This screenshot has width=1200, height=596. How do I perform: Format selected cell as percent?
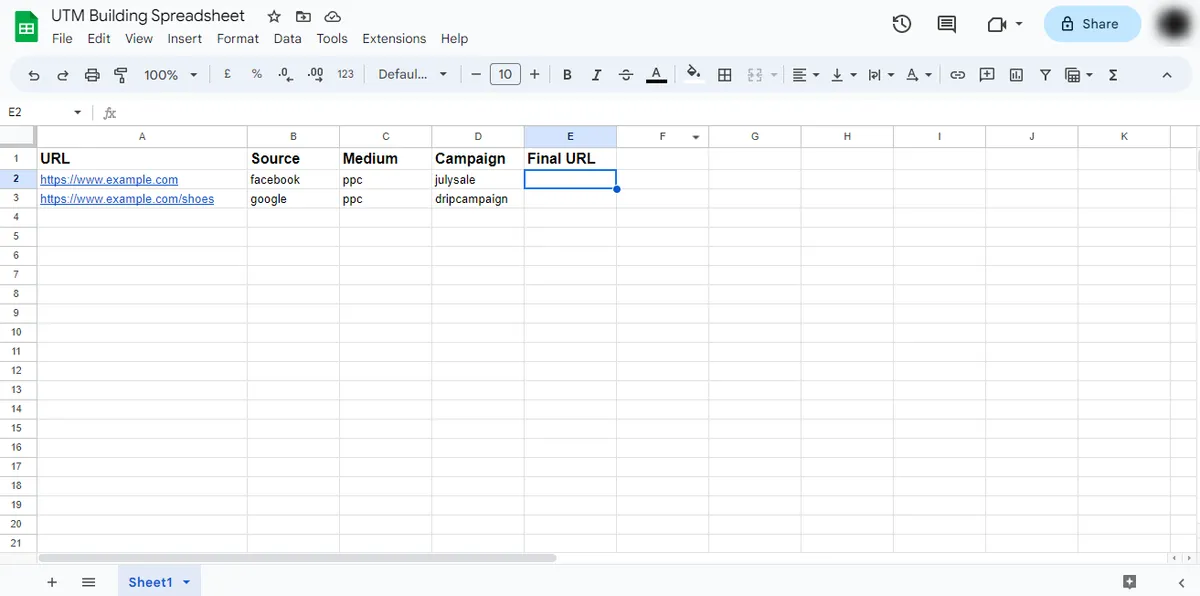point(256,74)
